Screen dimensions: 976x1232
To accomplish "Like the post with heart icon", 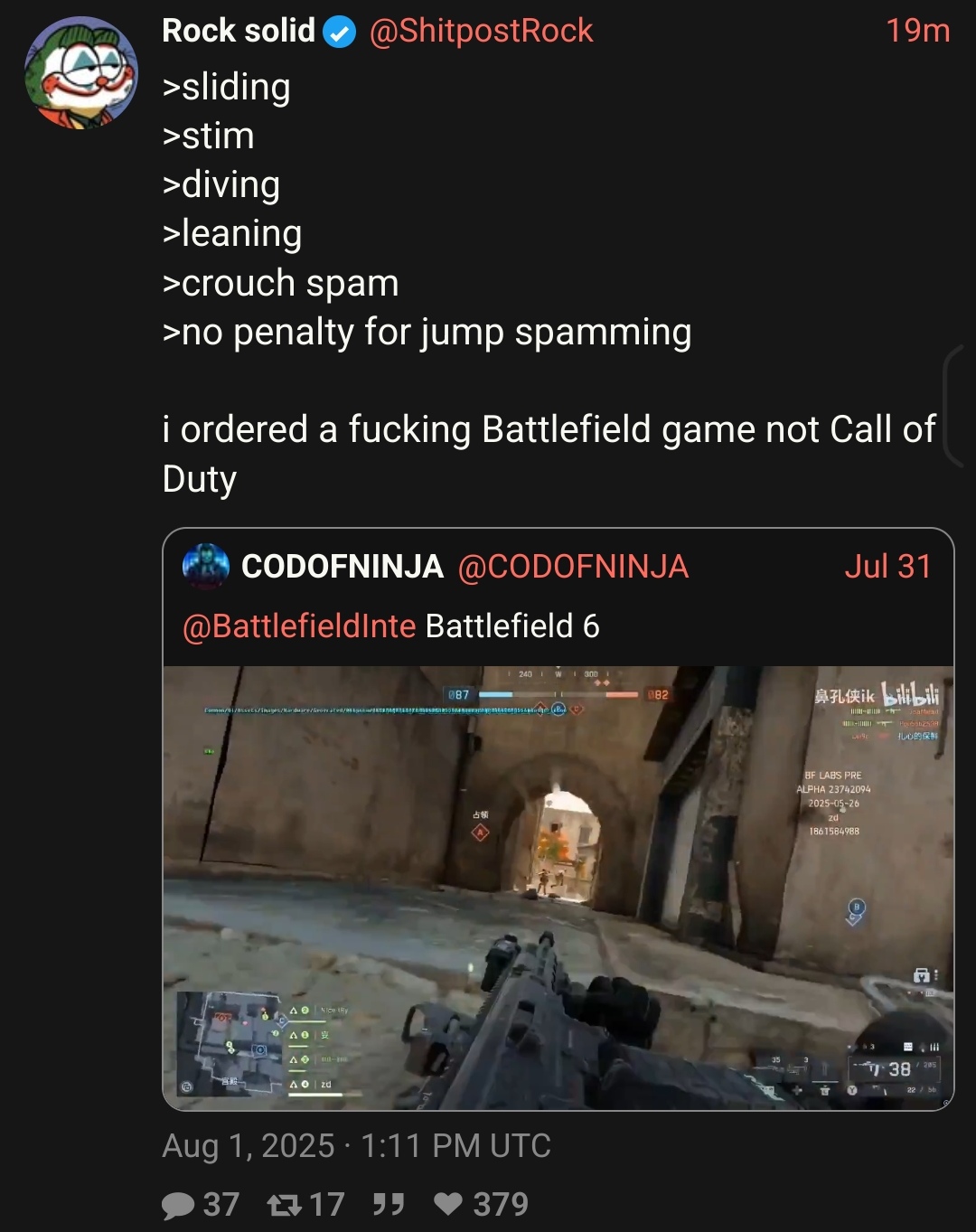I will pyautogui.click(x=448, y=1204).
